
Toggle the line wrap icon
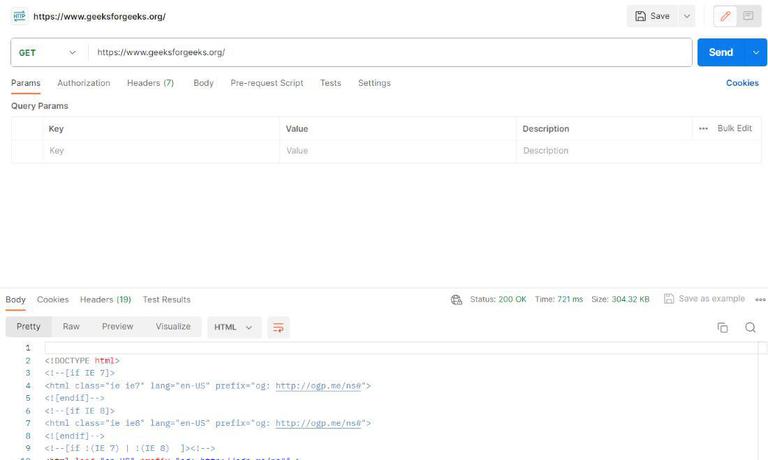[278, 327]
